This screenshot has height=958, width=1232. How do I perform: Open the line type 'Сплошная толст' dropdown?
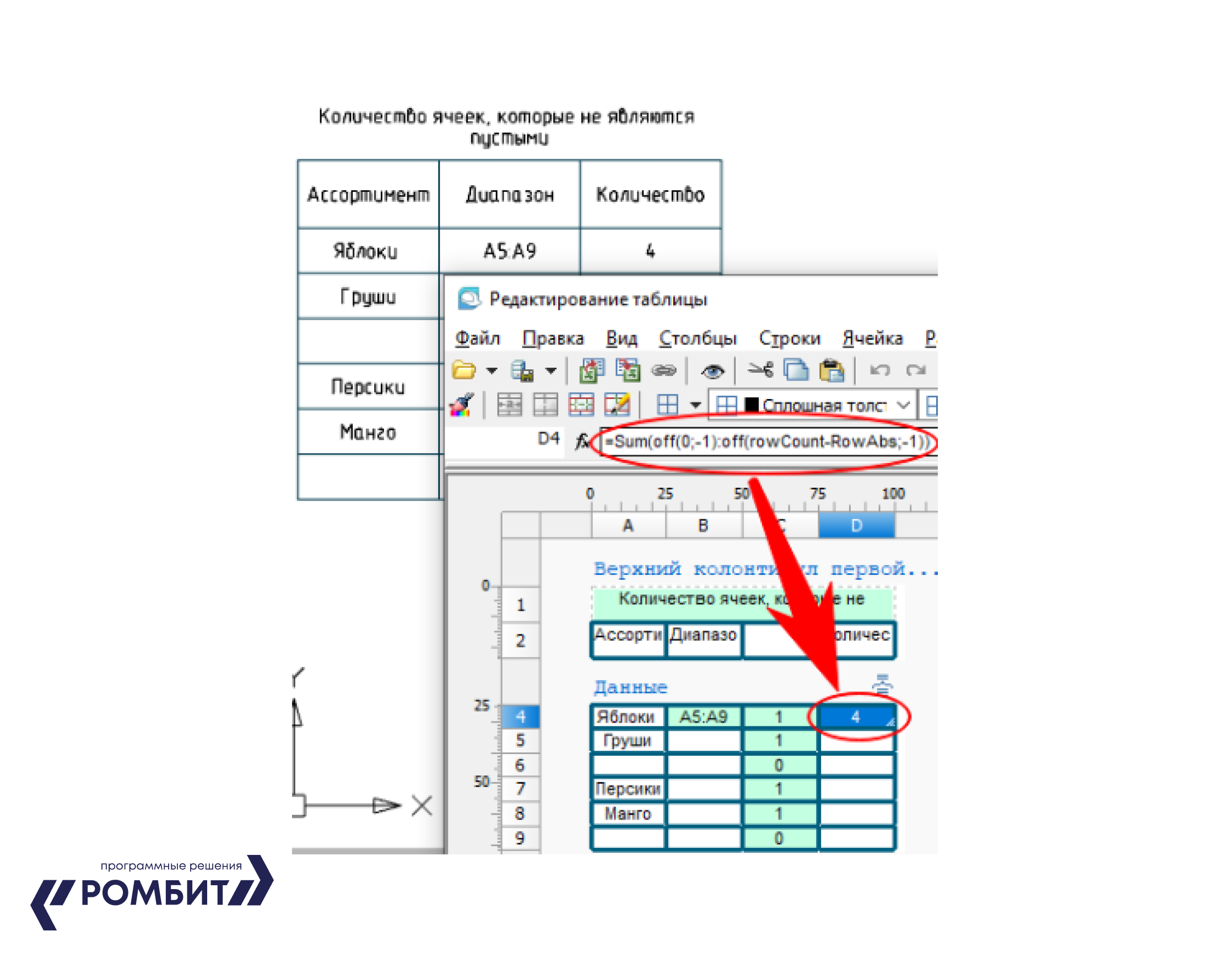903,405
